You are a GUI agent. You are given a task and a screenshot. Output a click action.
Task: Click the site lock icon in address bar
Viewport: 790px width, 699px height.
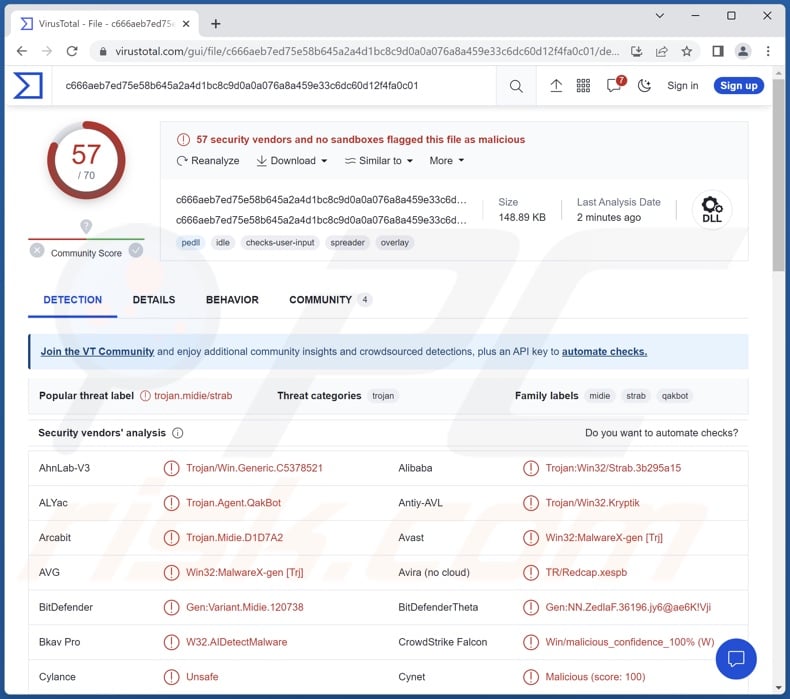pyautogui.click(x=103, y=51)
